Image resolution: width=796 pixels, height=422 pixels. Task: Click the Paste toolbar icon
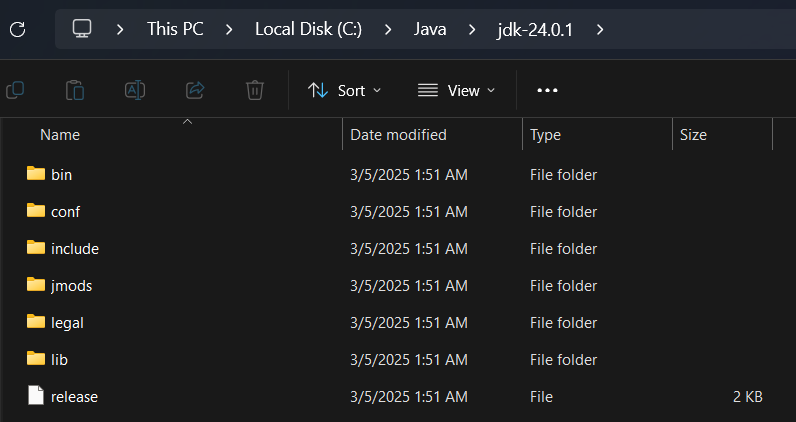(75, 90)
